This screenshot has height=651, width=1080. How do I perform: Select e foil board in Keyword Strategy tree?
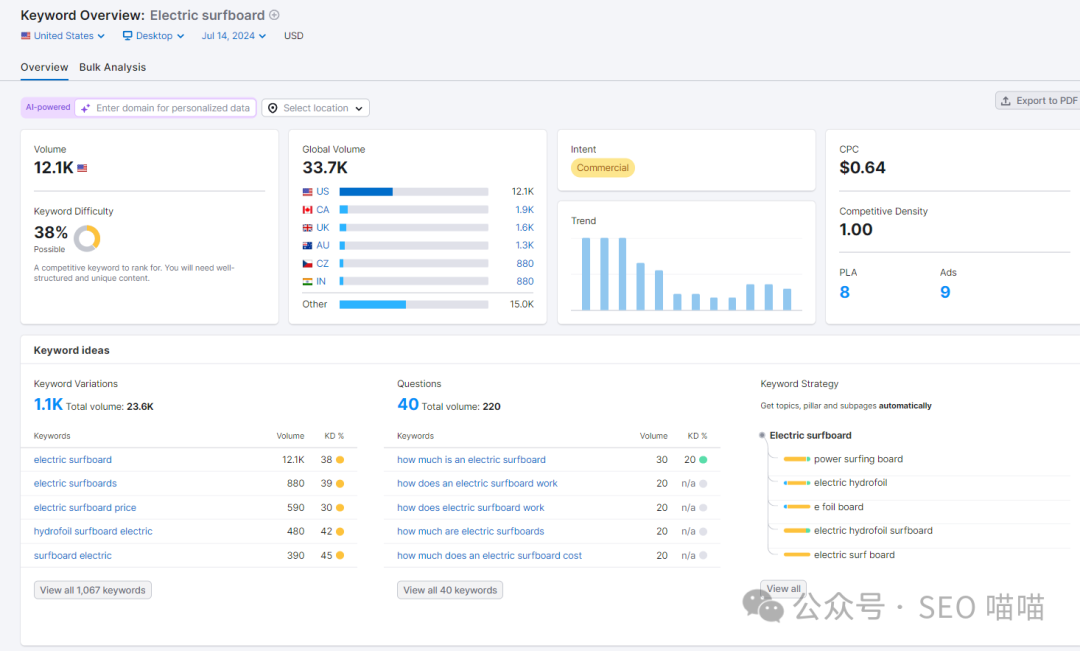point(838,507)
